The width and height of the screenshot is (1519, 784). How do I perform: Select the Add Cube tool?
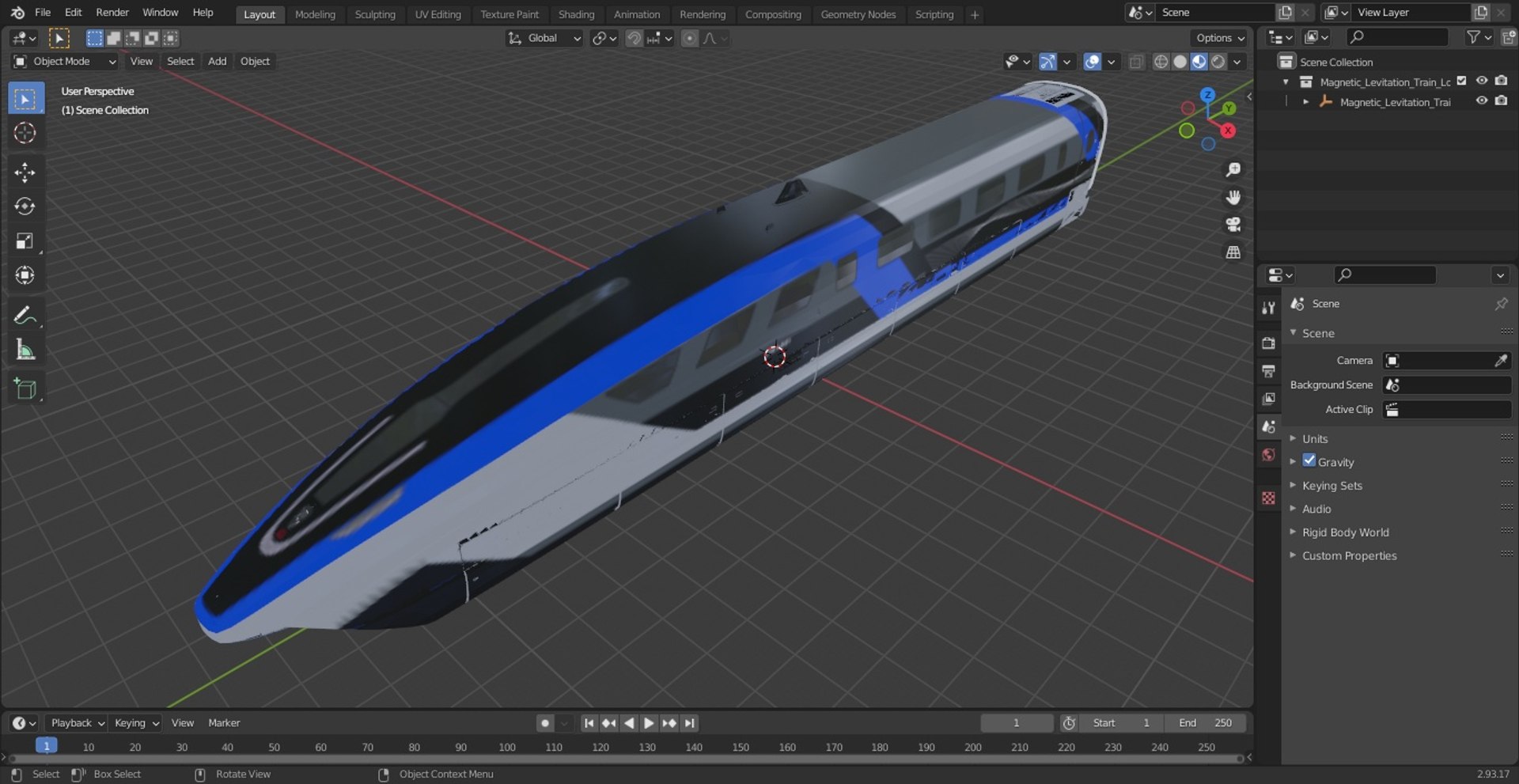click(x=25, y=388)
